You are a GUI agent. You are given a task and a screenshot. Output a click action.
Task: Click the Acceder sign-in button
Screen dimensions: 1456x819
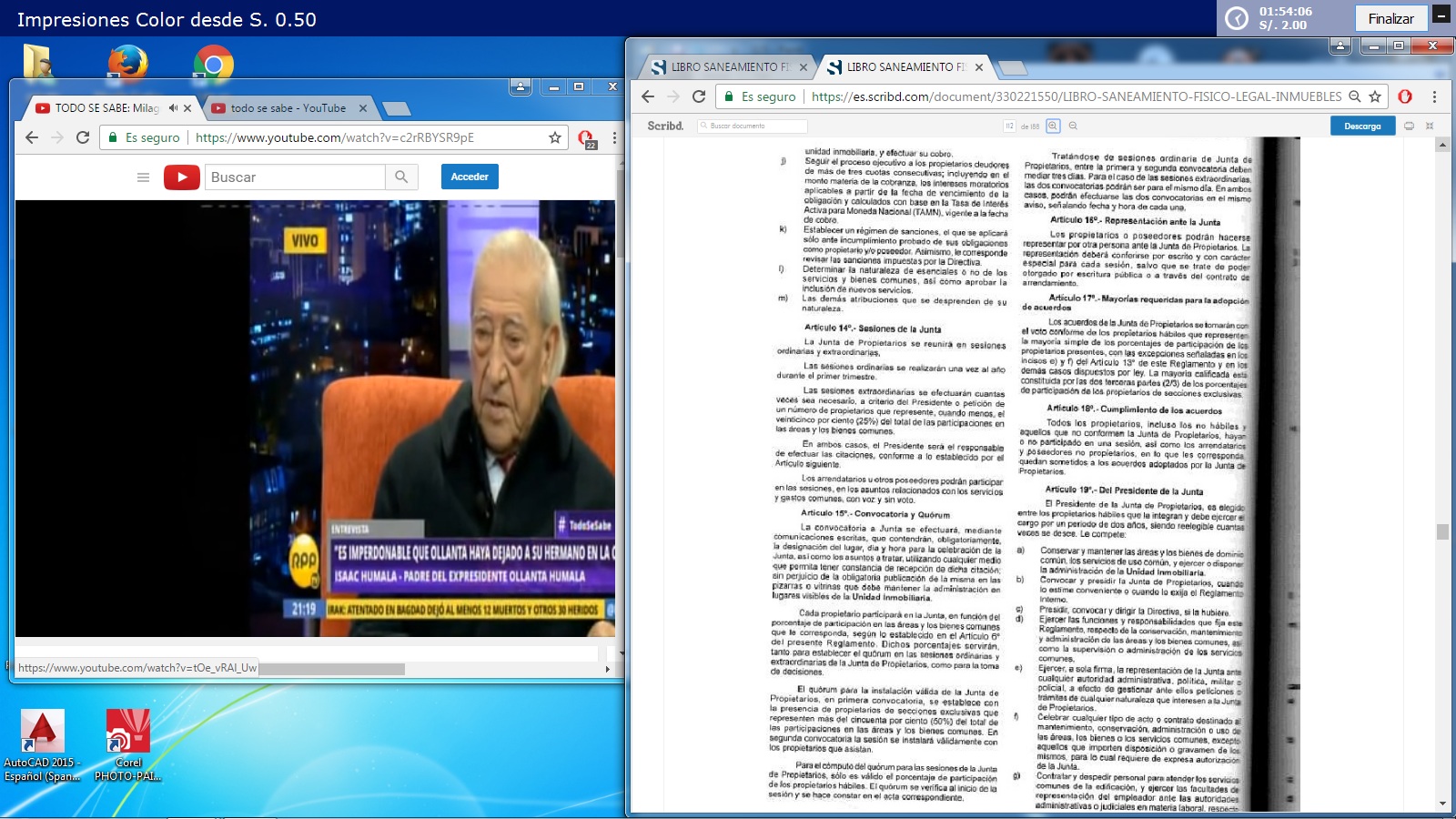point(470,177)
